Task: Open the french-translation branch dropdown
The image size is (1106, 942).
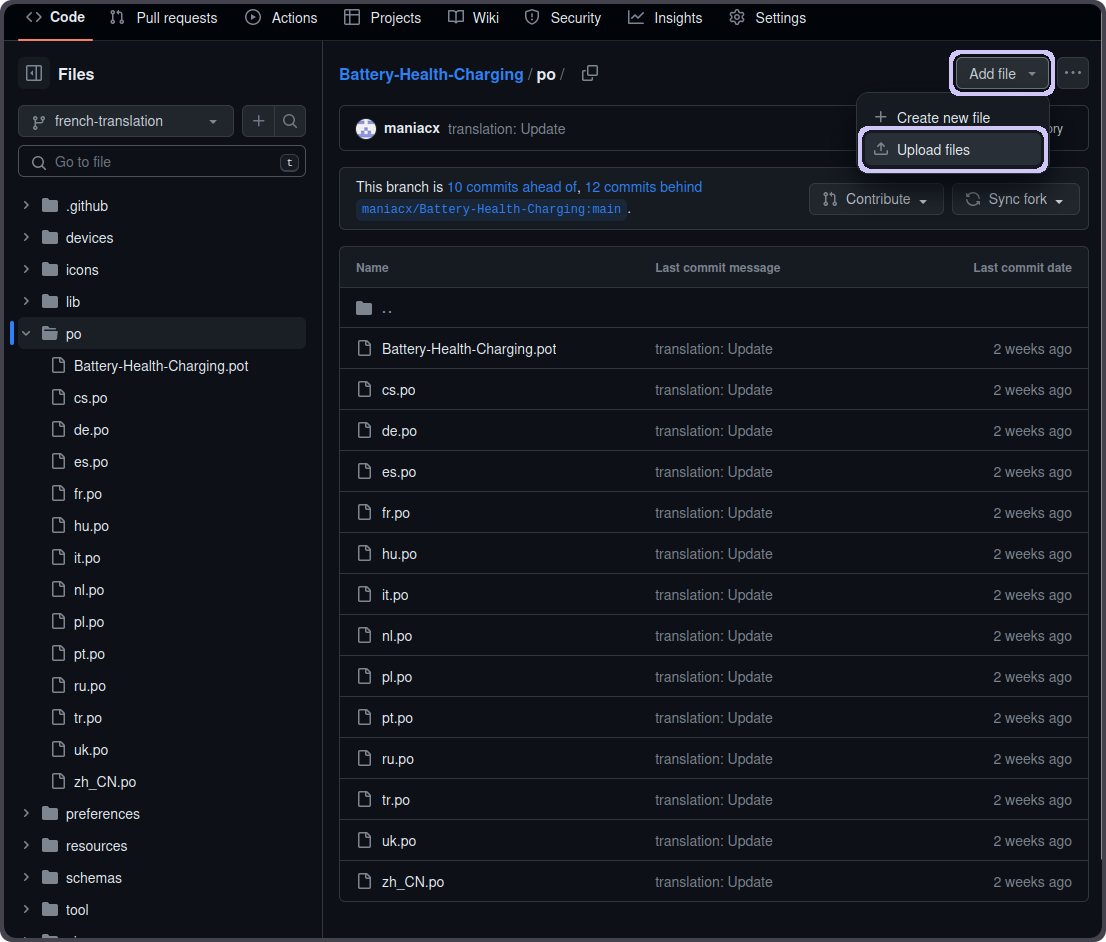Action: coord(126,121)
